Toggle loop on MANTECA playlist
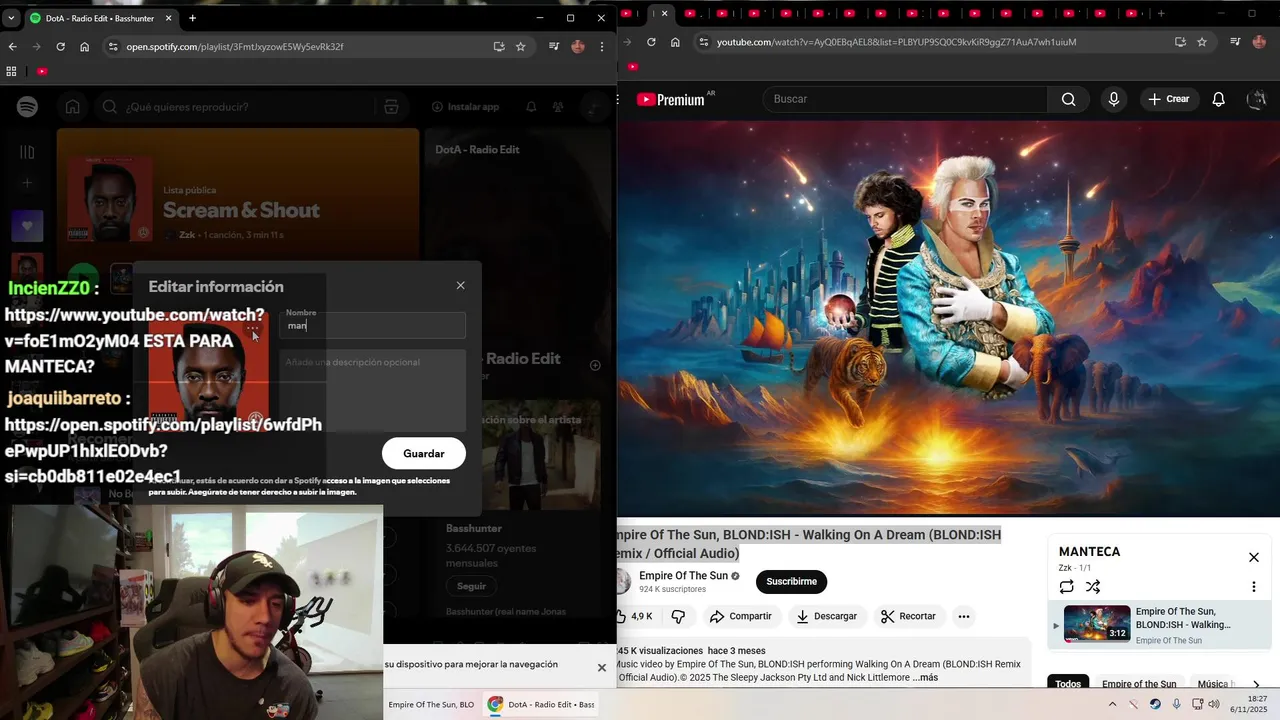The height and width of the screenshot is (720, 1280). [x=1066, y=587]
